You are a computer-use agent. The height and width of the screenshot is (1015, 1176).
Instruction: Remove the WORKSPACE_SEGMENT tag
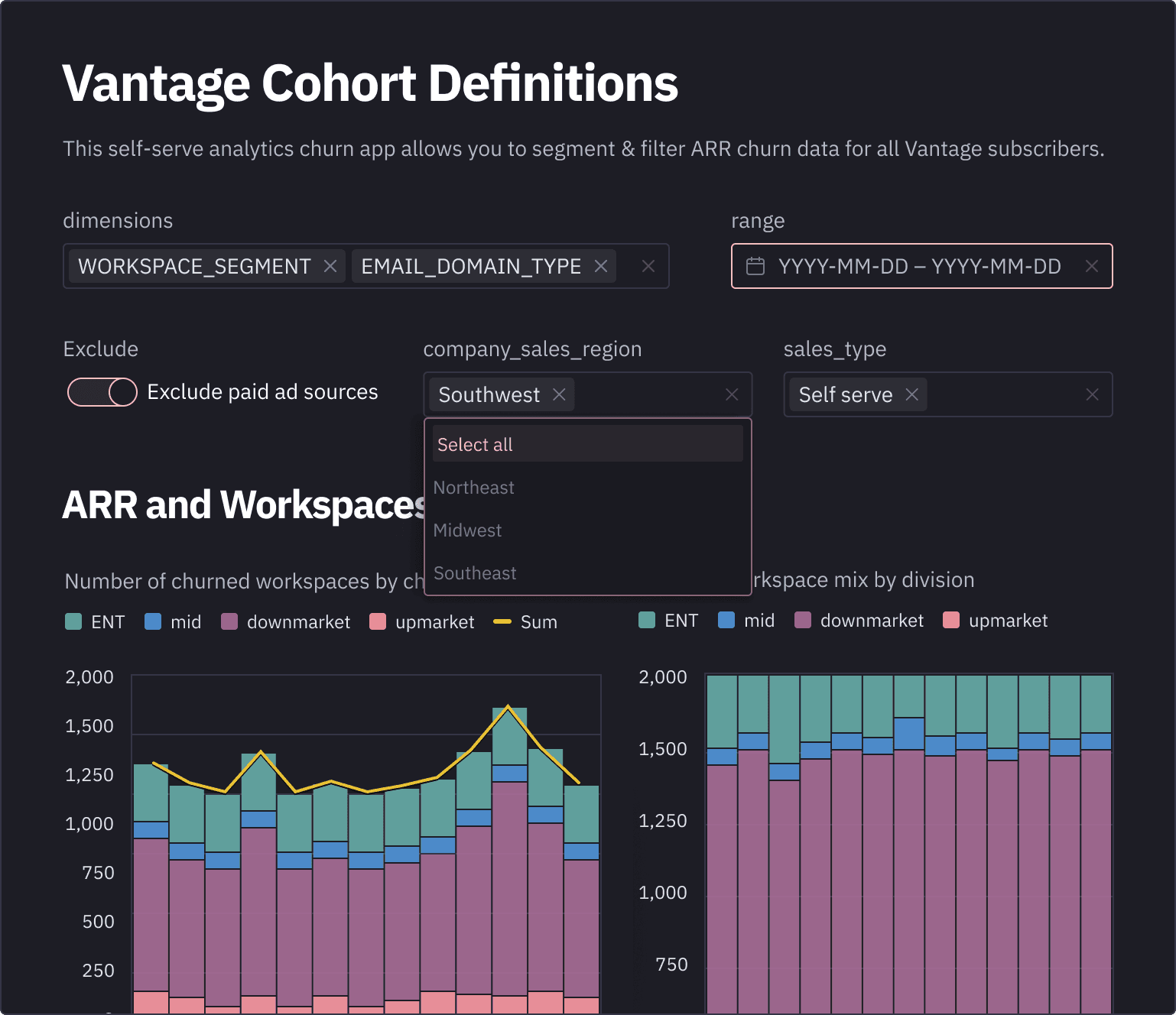pyautogui.click(x=330, y=266)
